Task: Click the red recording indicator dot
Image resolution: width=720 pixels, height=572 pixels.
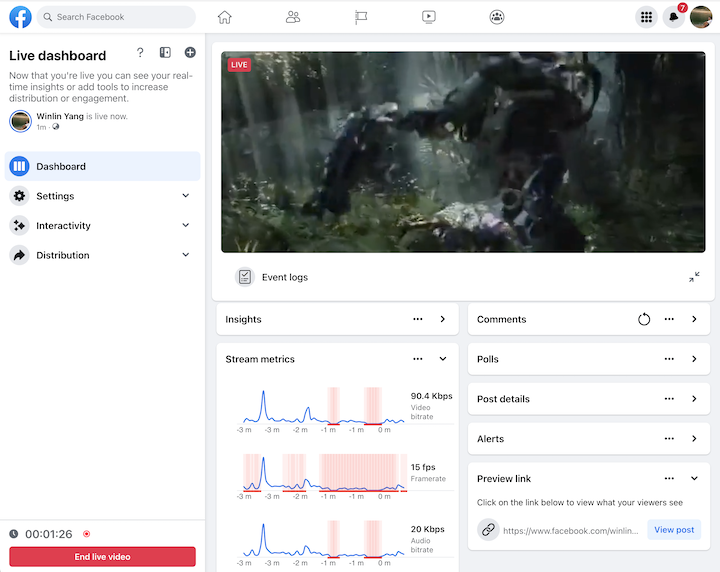Action: (86, 533)
